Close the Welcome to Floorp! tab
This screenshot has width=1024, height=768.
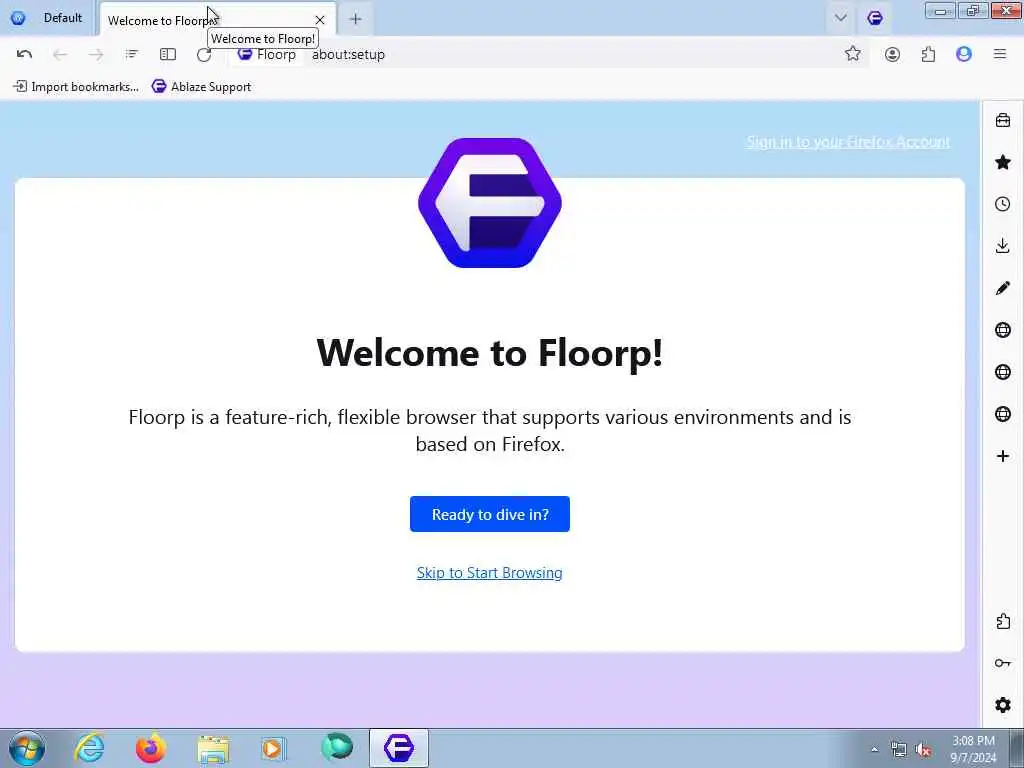click(320, 20)
